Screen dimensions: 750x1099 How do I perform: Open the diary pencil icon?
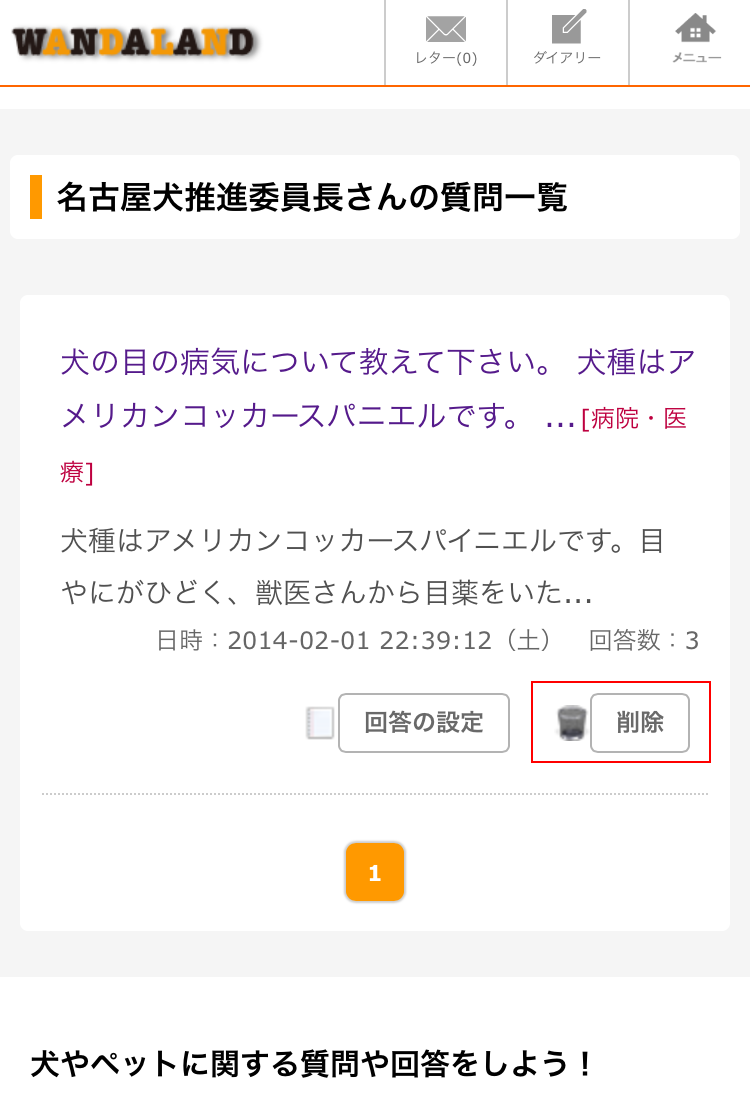568,27
